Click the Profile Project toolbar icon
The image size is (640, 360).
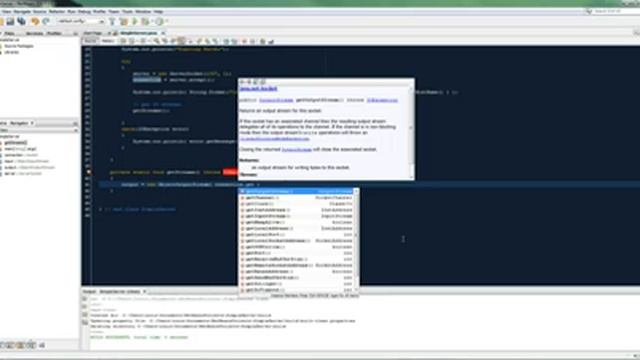coord(159,21)
